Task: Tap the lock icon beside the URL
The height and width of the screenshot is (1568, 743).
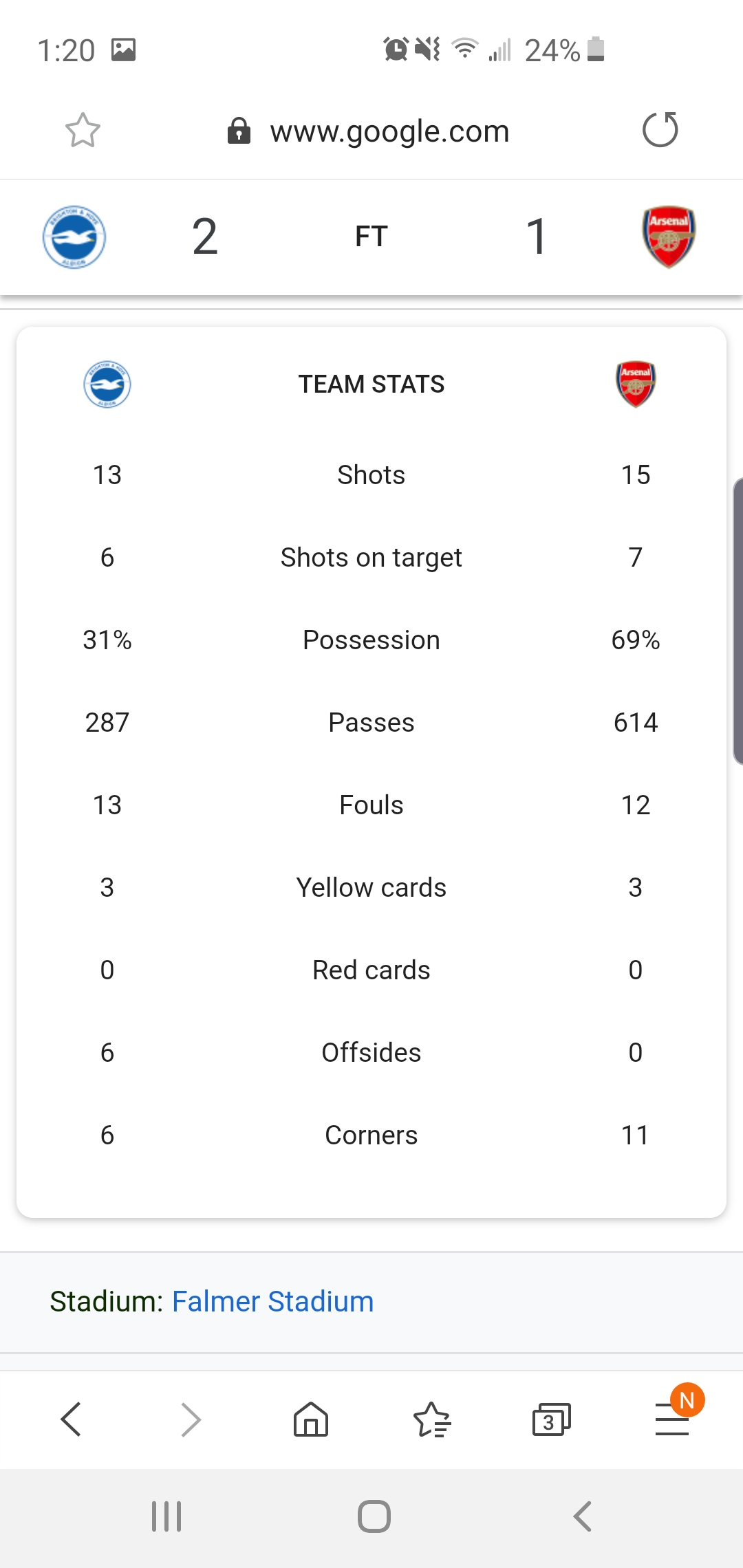Action: coord(239,130)
